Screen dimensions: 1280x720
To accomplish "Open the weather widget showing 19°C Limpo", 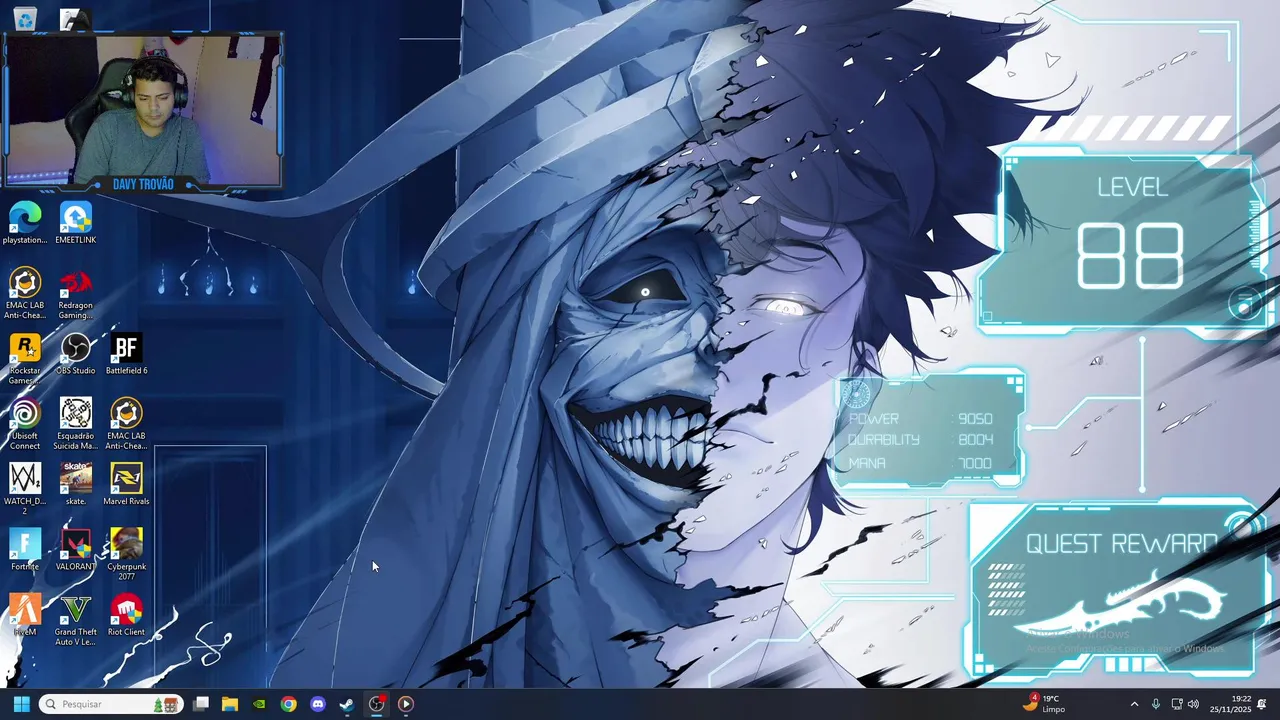I will (x=1044, y=704).
